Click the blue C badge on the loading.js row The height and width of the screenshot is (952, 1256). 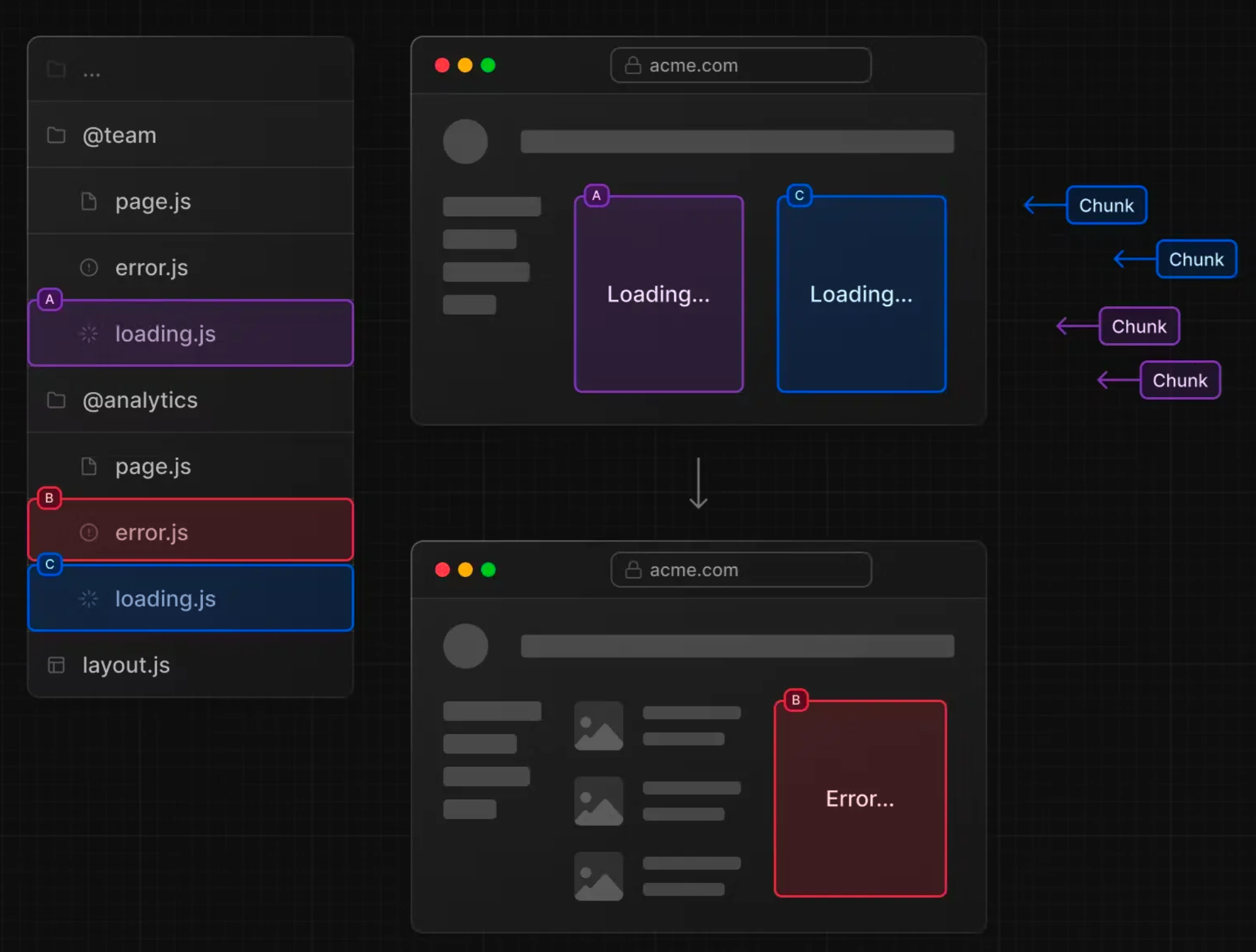(x=50, y=564)
